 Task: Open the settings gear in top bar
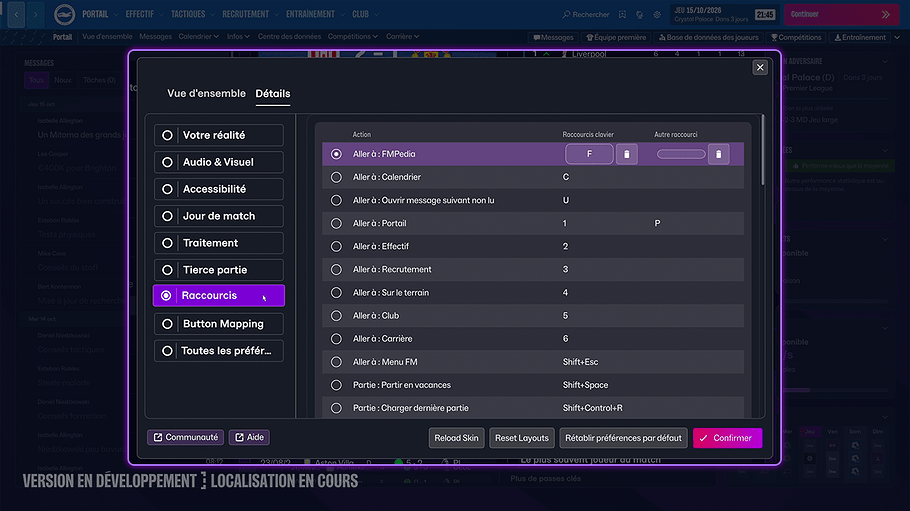pyautogui.click(x=657, y=15)
